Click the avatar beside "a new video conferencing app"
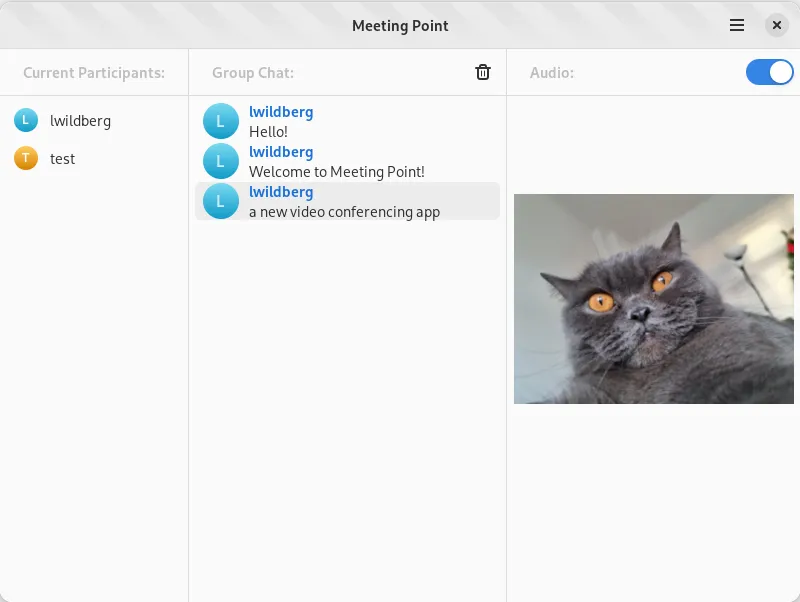The image size is (800, 602). tap(221, 201)
